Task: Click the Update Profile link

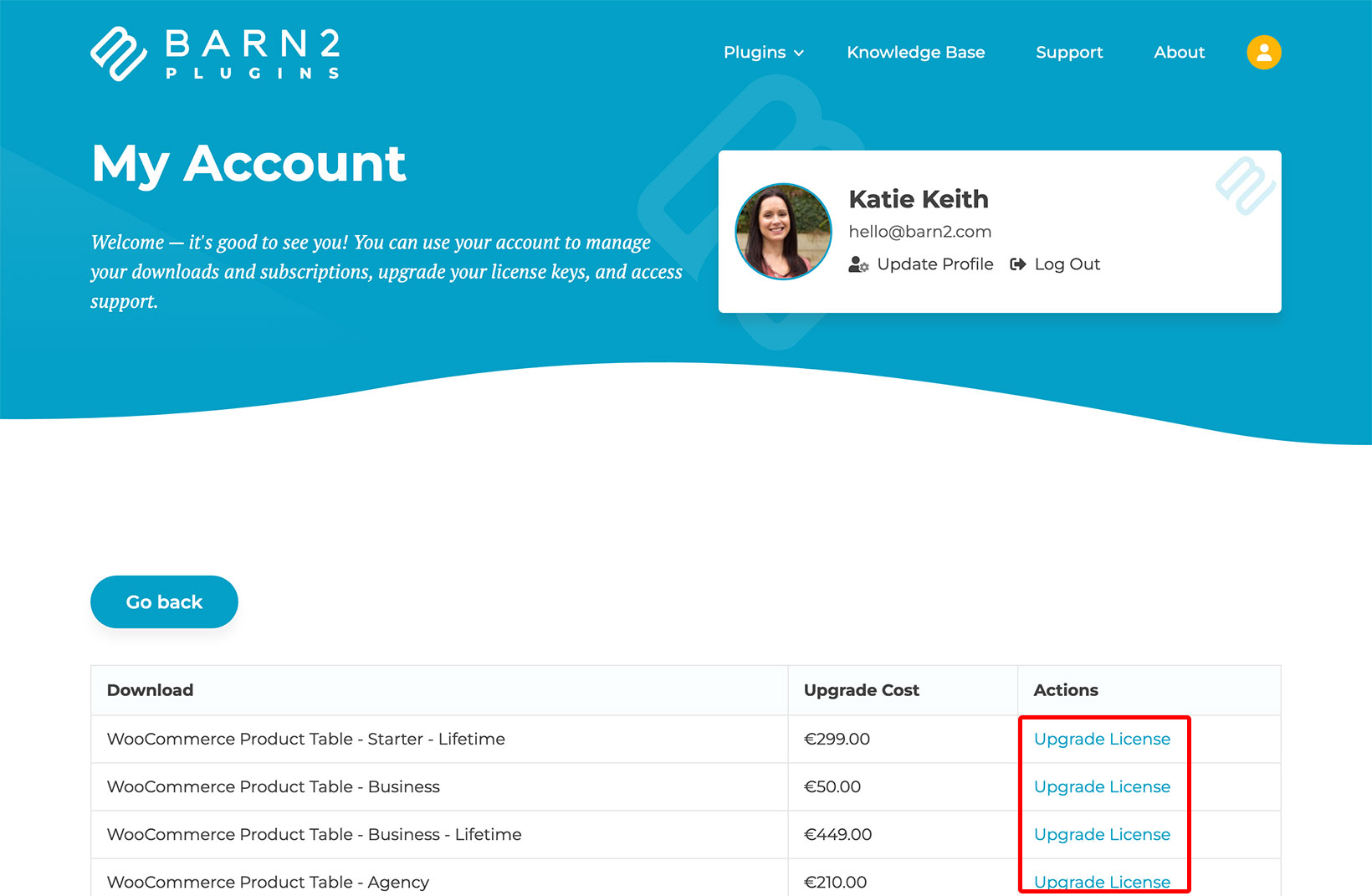Action: [934, 264]
